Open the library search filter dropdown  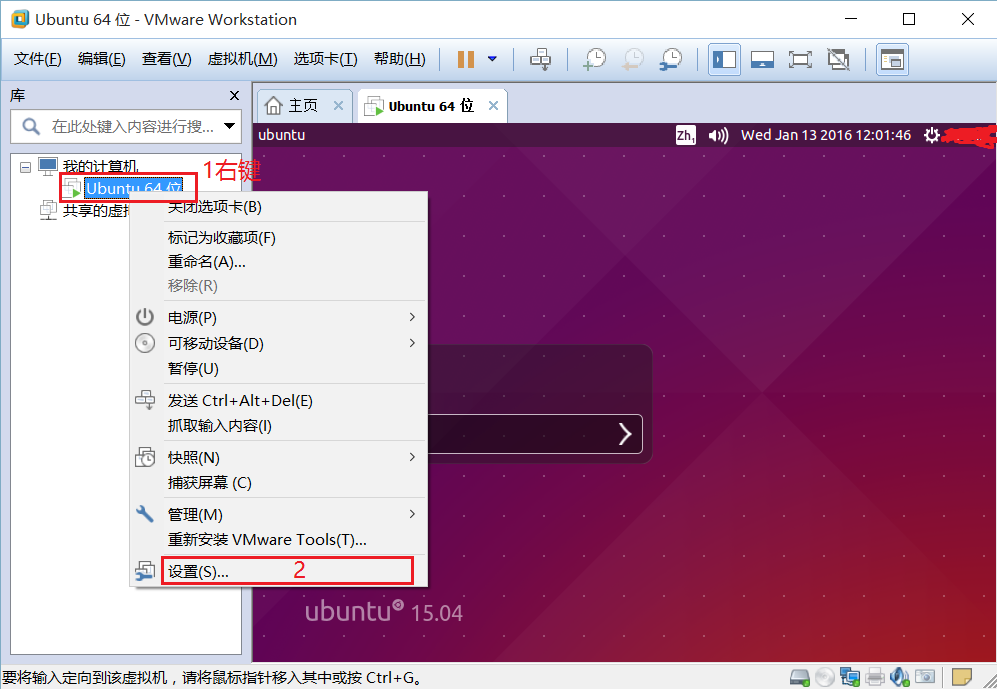point(230,126)
